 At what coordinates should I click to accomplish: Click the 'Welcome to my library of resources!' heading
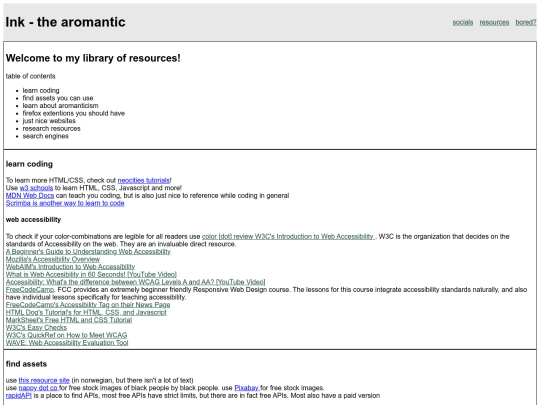click(93, 58)
